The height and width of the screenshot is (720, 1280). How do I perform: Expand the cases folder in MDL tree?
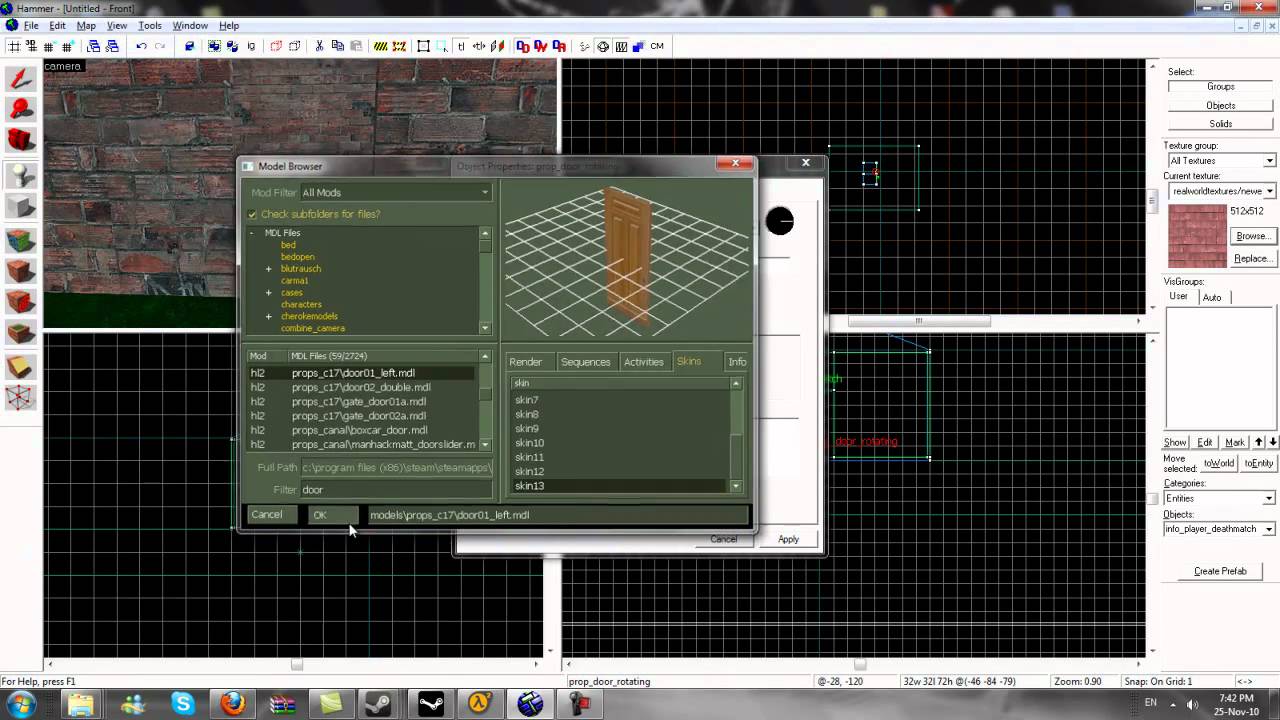[x=268, y=293]
